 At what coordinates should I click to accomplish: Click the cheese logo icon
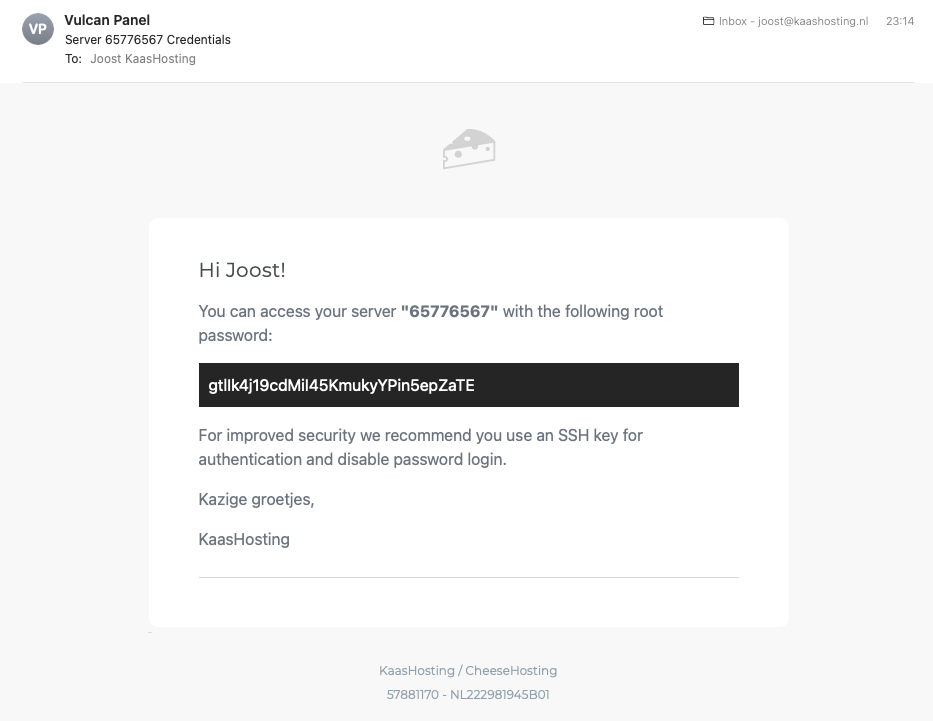tap(469, 149)
